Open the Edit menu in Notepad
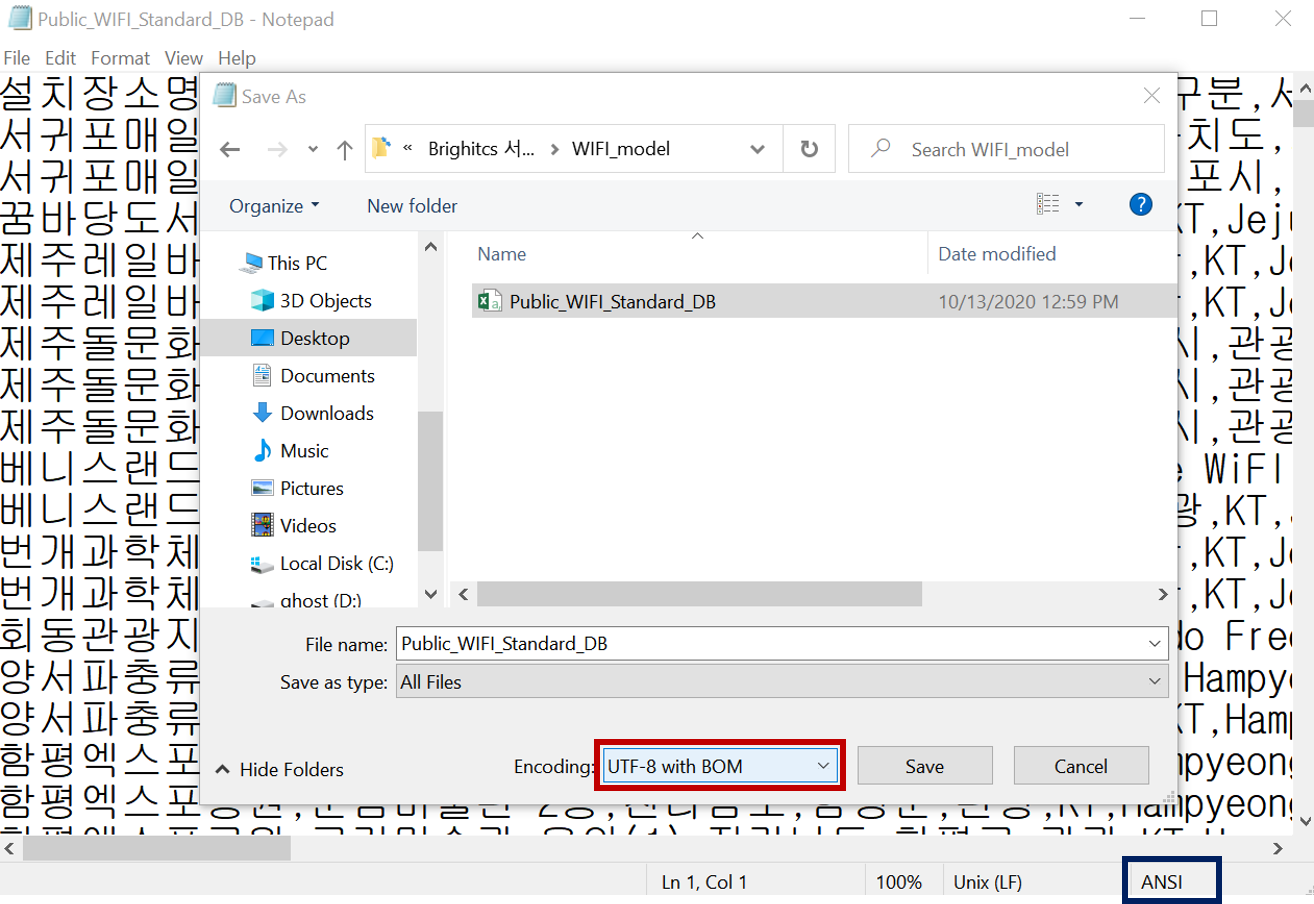This screenshot has width=1314, height=904. tap(60, 58)
